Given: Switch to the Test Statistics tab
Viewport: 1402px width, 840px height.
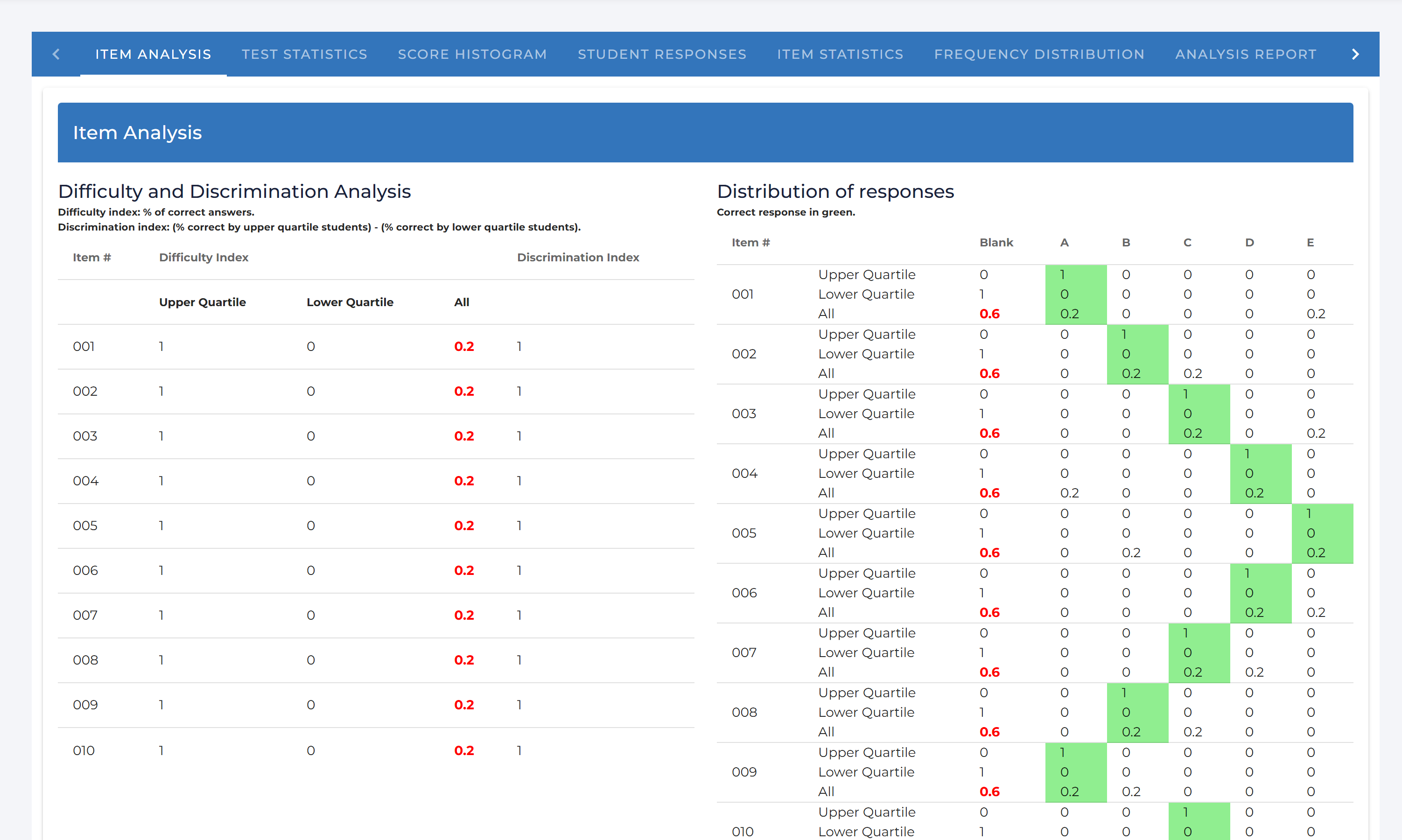Looking at the screenshot, I should pos(304,54).
